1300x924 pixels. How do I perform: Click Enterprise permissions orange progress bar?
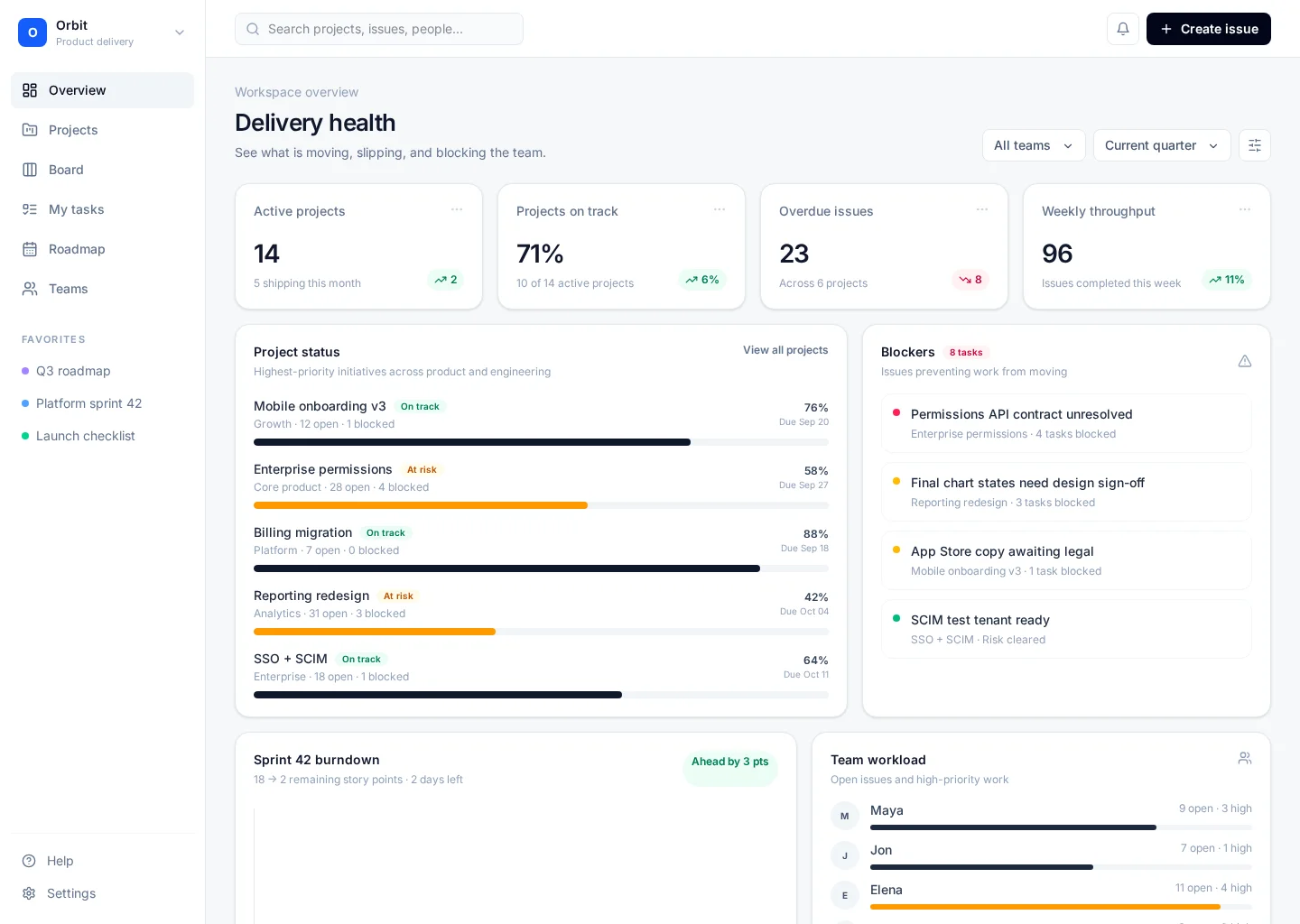pyautogui.click(x=421, y=505)
